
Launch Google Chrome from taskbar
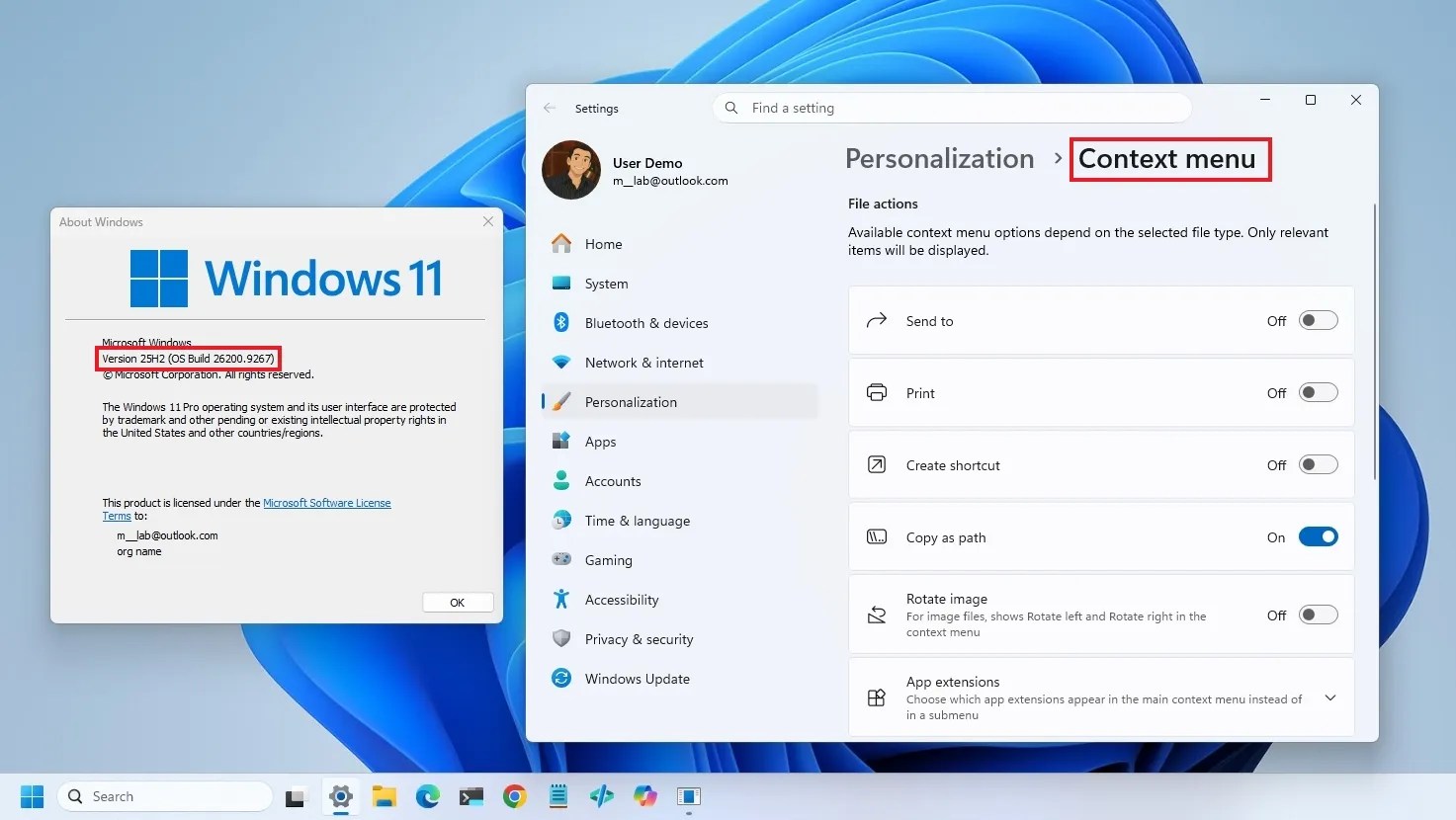515,796
